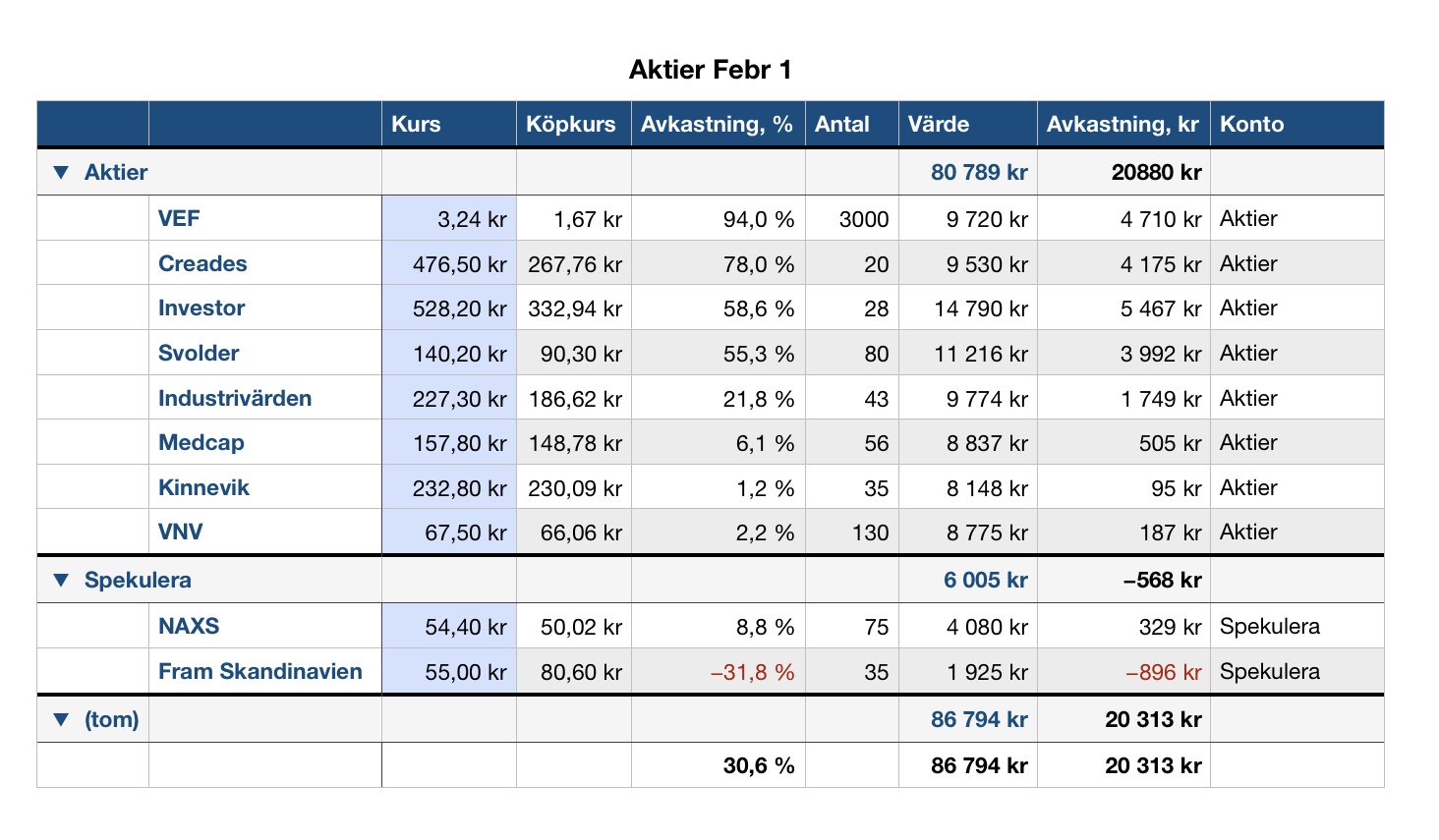
Task: Click VEF Kurs cell 3,24 kr
Action: 449,218
